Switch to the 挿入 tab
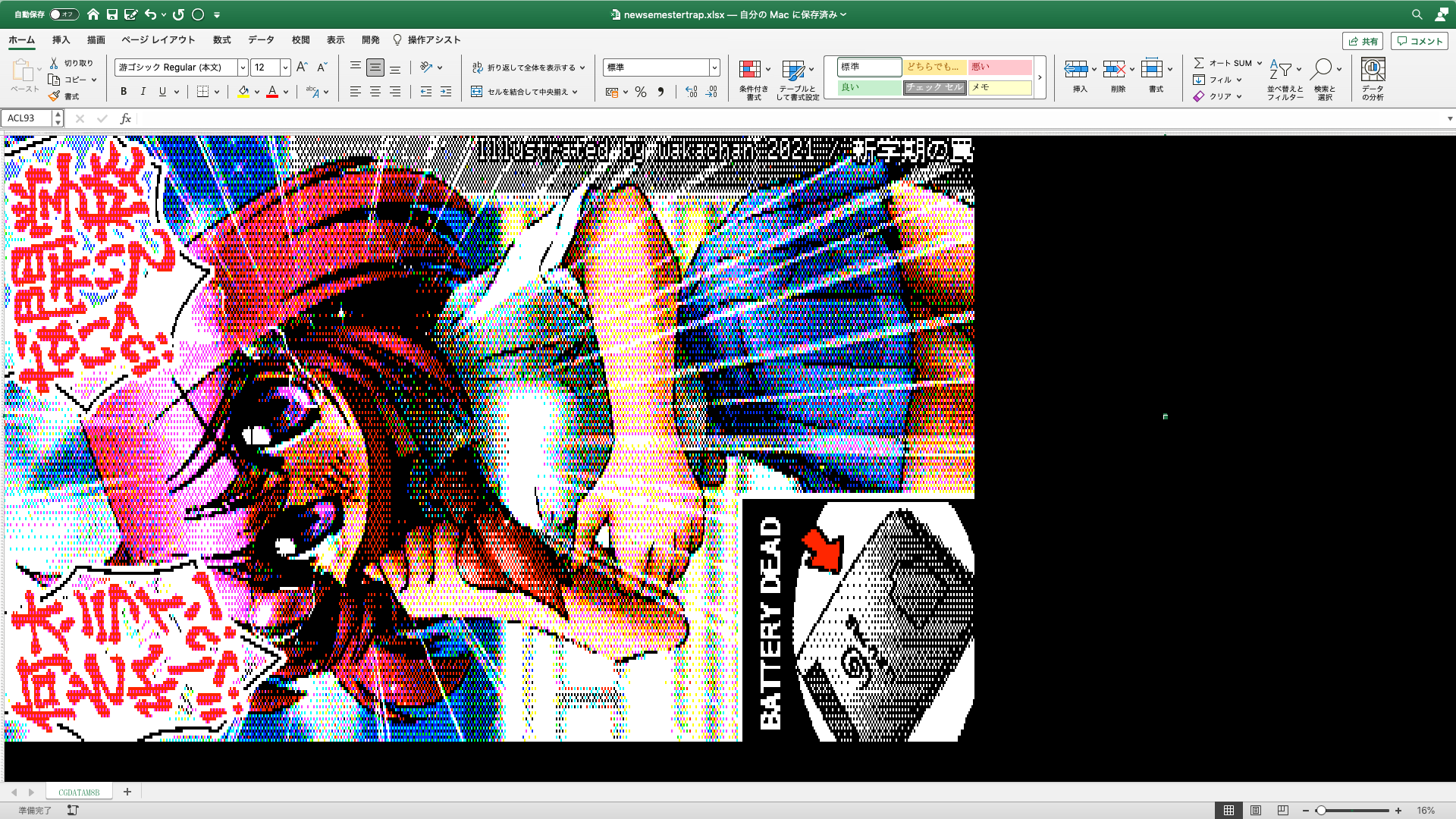The image size is (1456, 819). 61,39
